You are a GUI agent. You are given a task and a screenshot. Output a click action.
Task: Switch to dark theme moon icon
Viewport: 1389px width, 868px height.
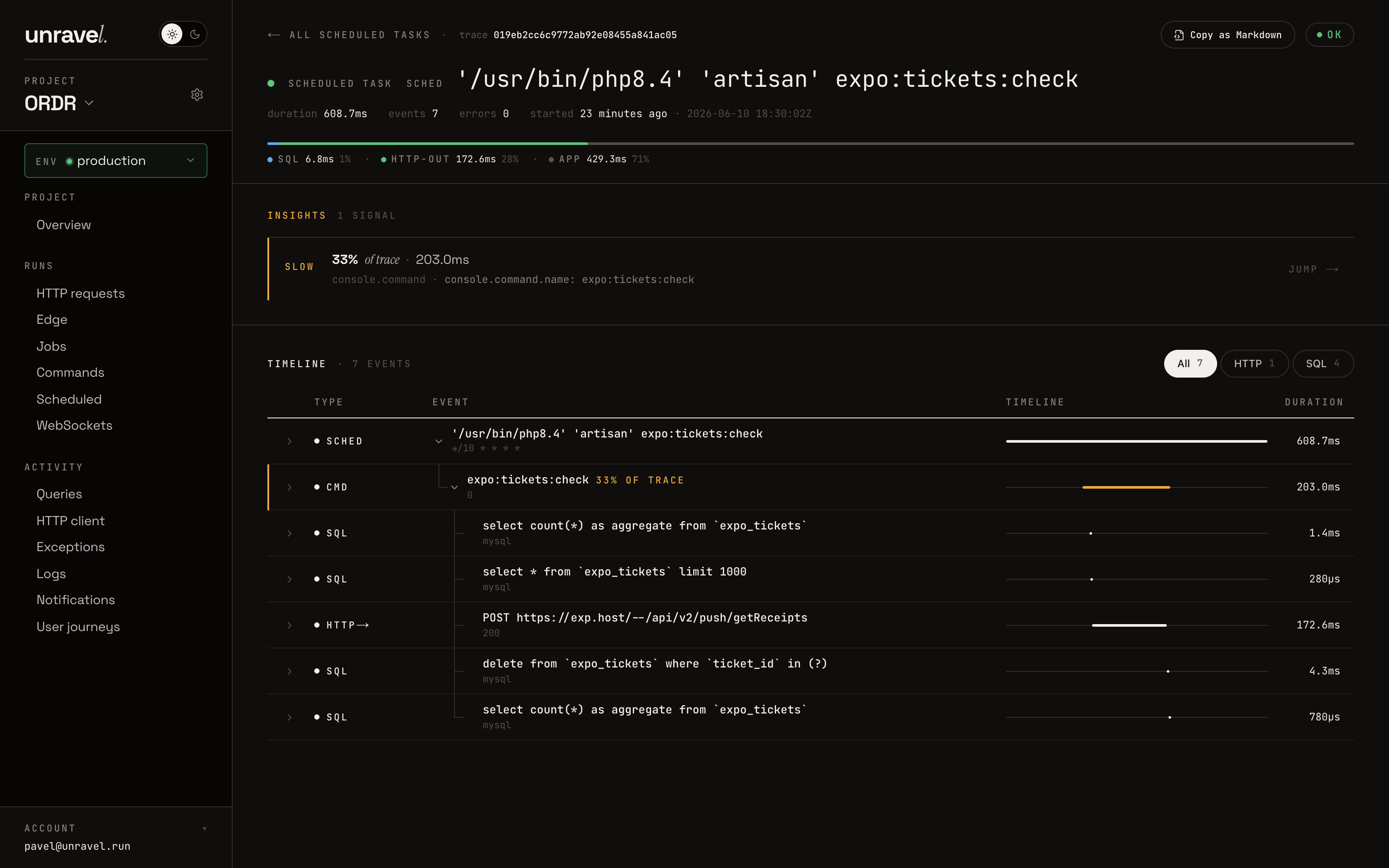tap(195, 34)
